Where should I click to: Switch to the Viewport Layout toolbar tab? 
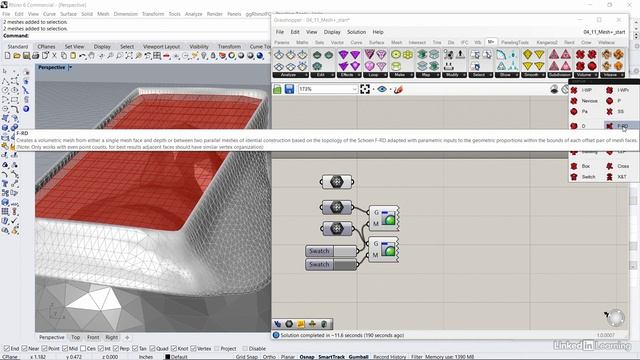[162, 47]
